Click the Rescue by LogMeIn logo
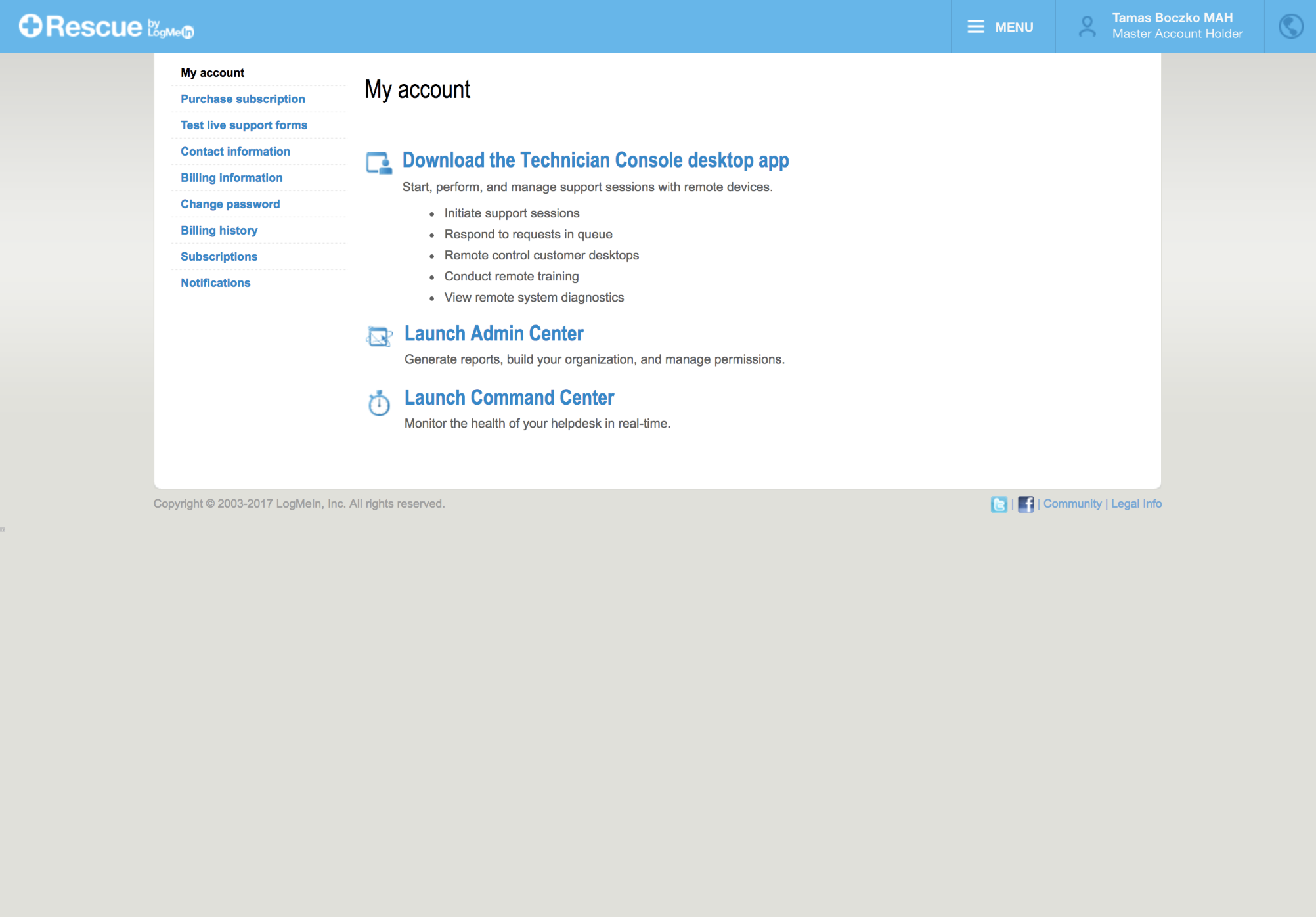This screenshot has height=917, width=1316. (x=106, y=26)
